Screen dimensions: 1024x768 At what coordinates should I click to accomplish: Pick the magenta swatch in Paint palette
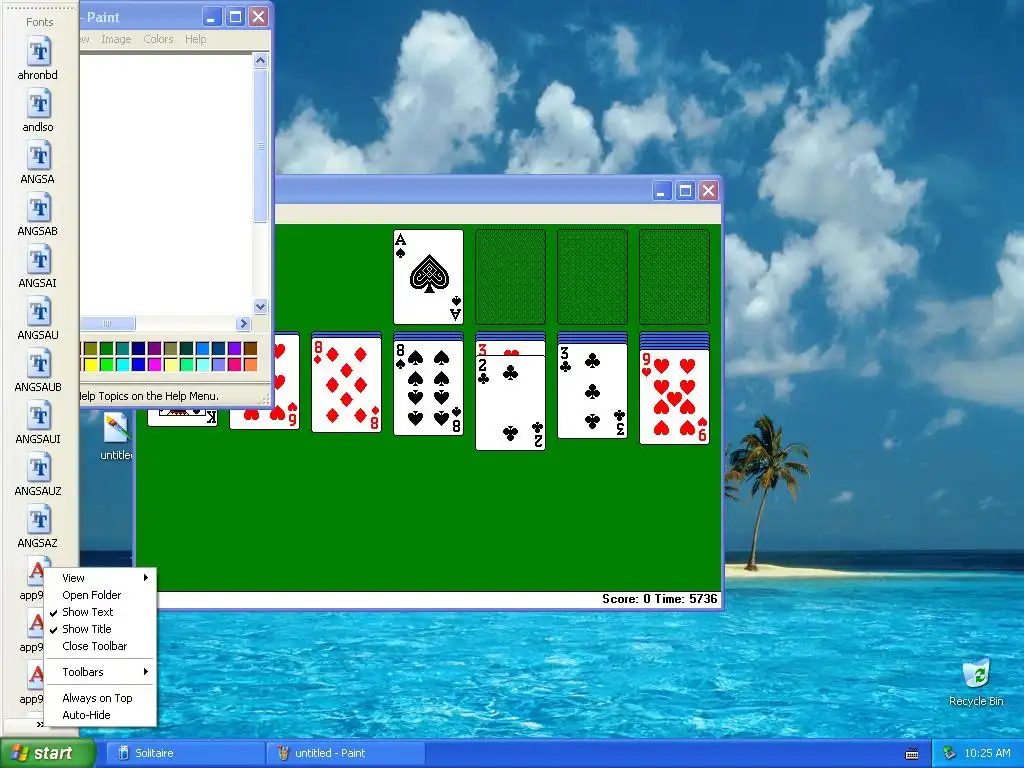[155, 364]
